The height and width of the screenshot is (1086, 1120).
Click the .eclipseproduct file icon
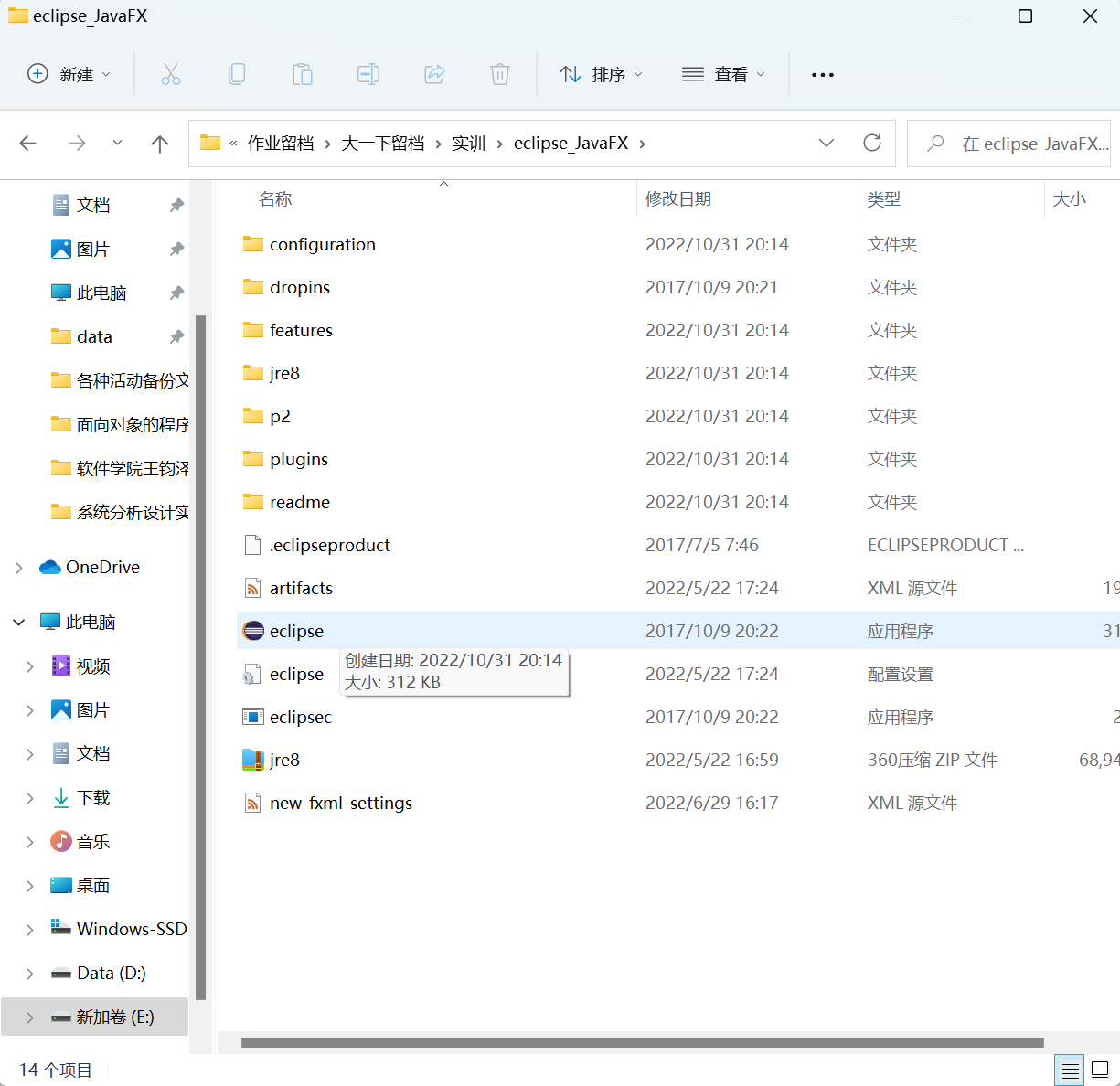click(x=252, y=545)
